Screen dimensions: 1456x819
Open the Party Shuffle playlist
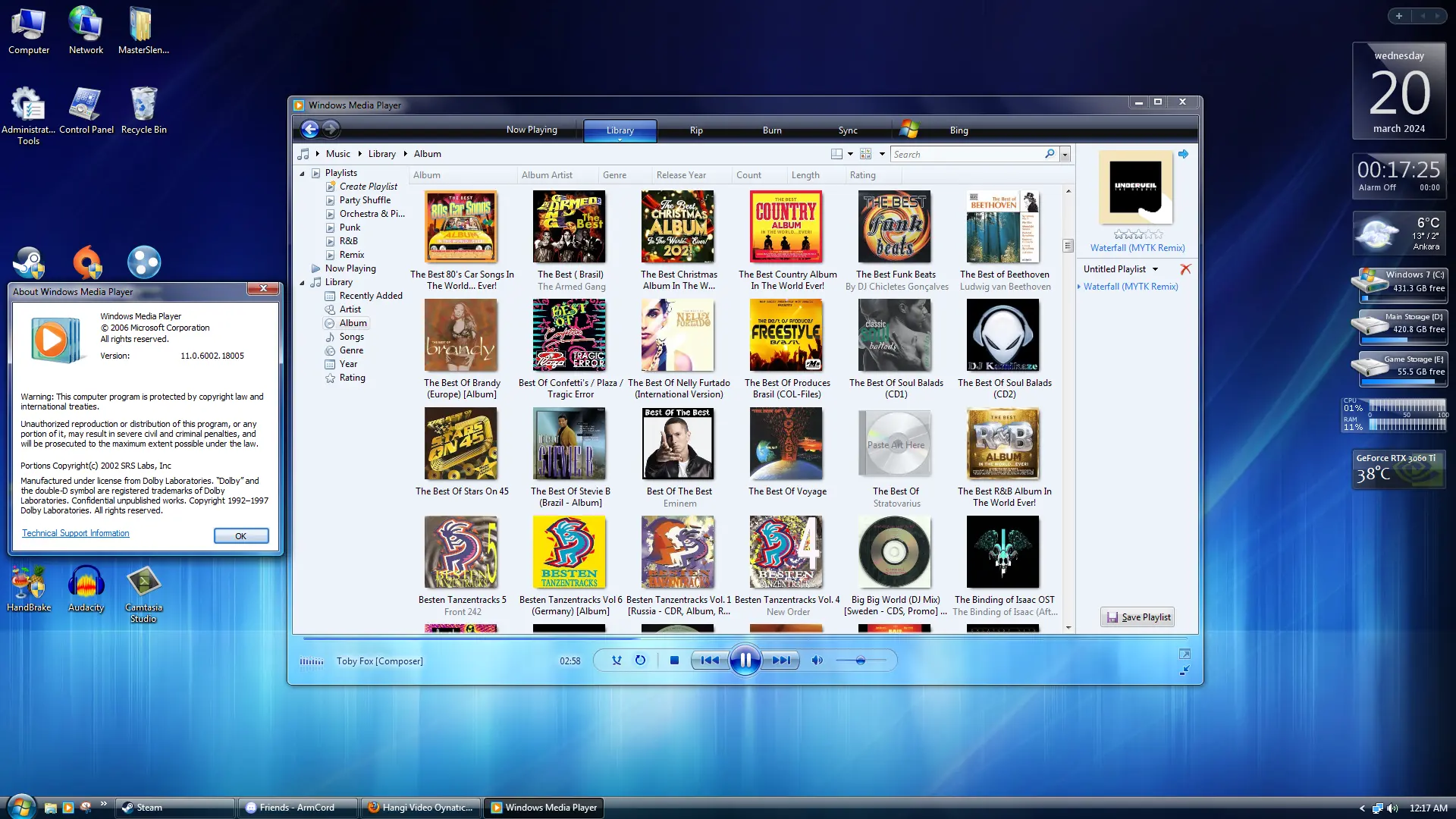[365, 200]
